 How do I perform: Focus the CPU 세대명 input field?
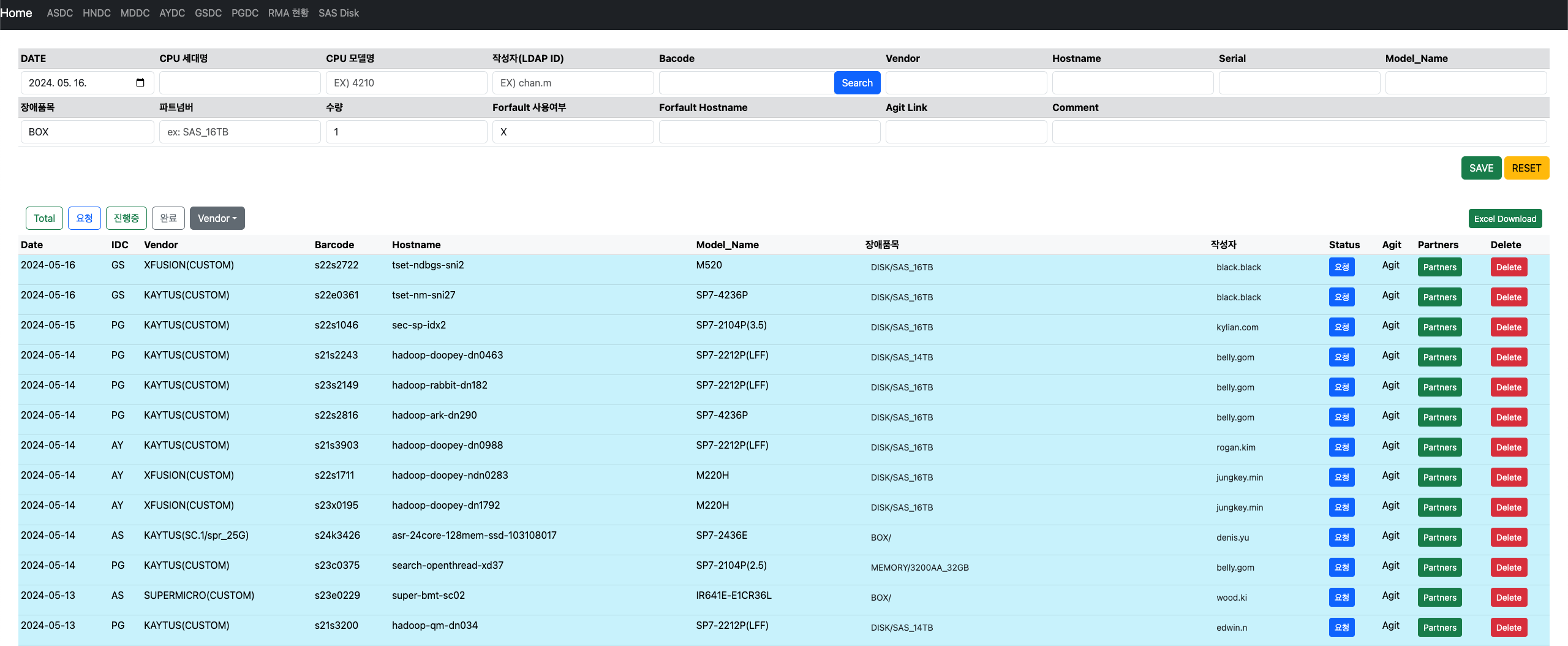(x=240, y=83)
